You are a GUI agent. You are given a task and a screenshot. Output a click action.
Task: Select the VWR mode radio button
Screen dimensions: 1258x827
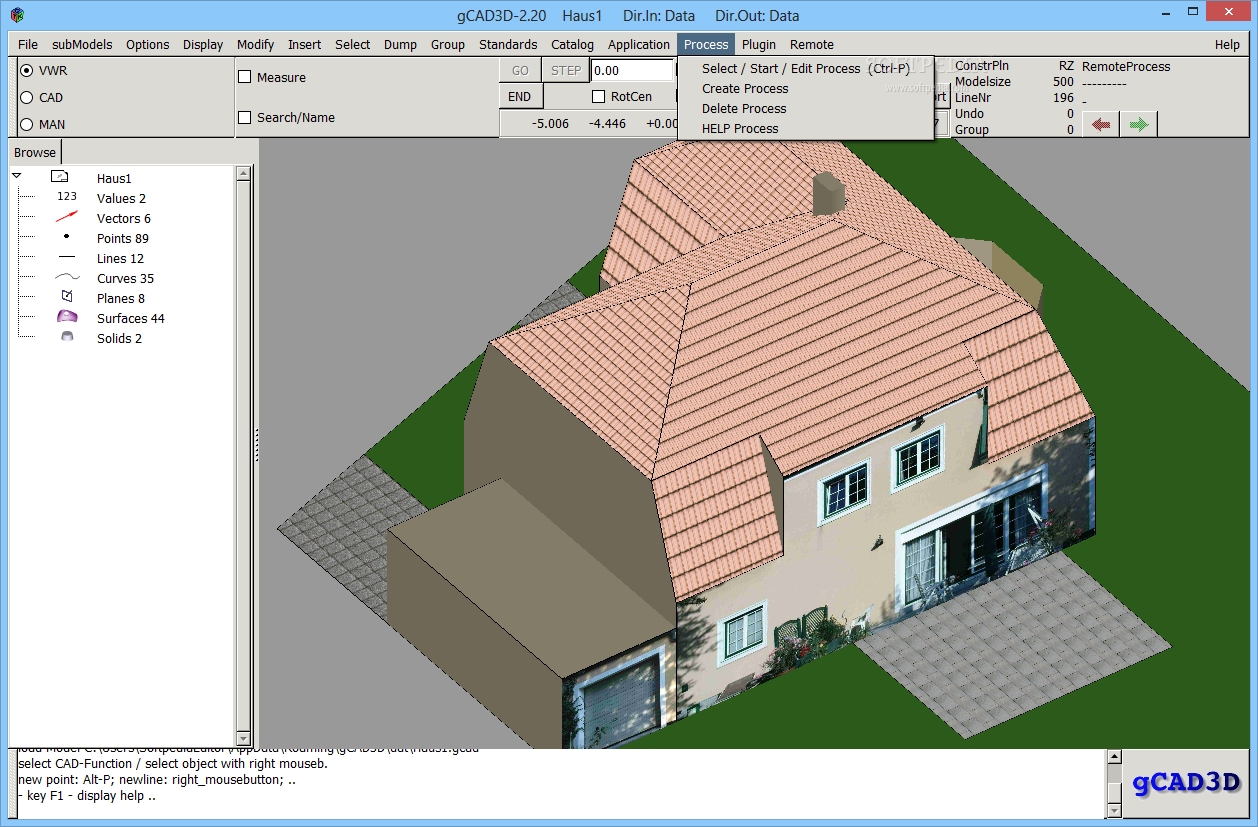27,71
